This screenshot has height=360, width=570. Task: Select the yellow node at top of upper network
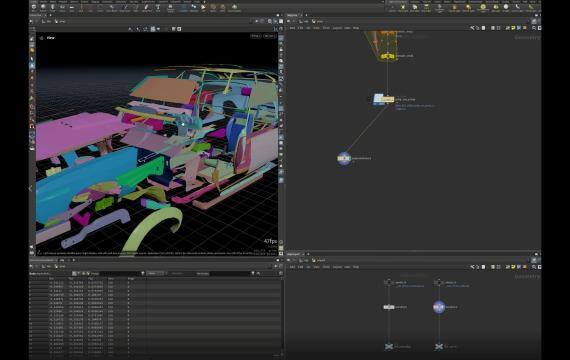(388, 56)
